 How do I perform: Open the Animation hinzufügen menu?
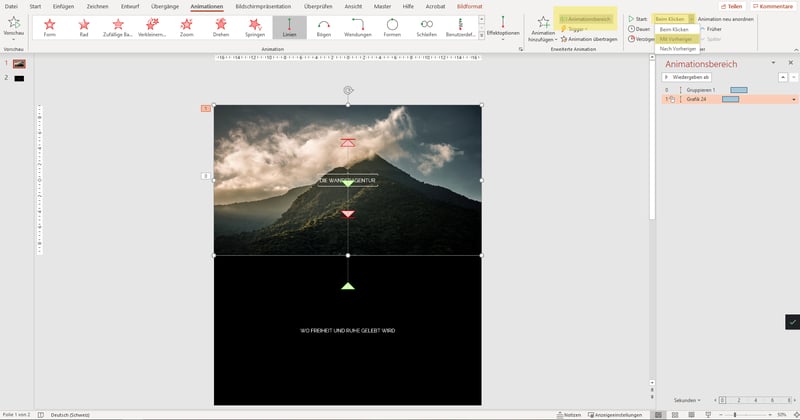(x=543, y=29)
